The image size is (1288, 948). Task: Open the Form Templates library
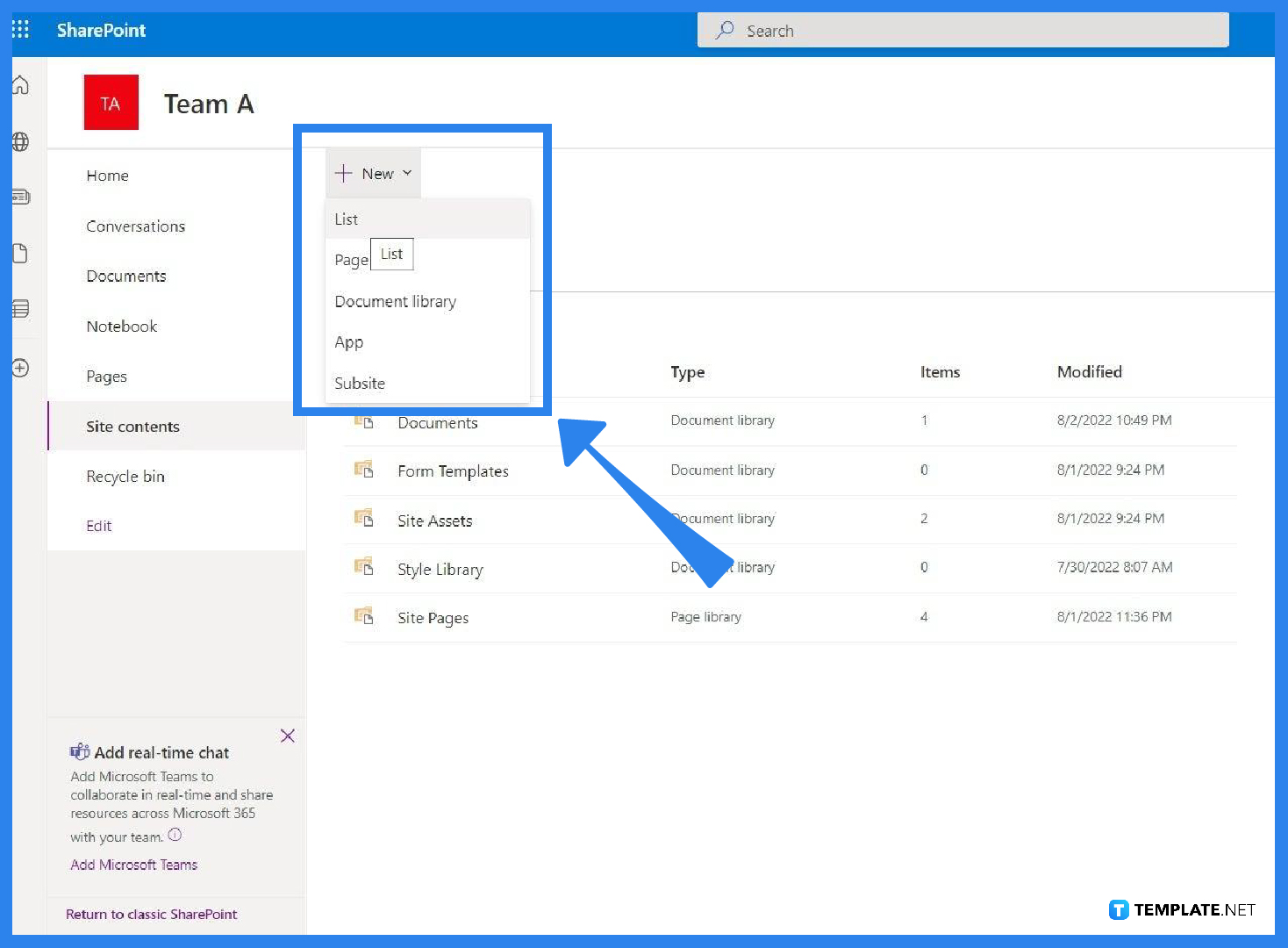453,471
